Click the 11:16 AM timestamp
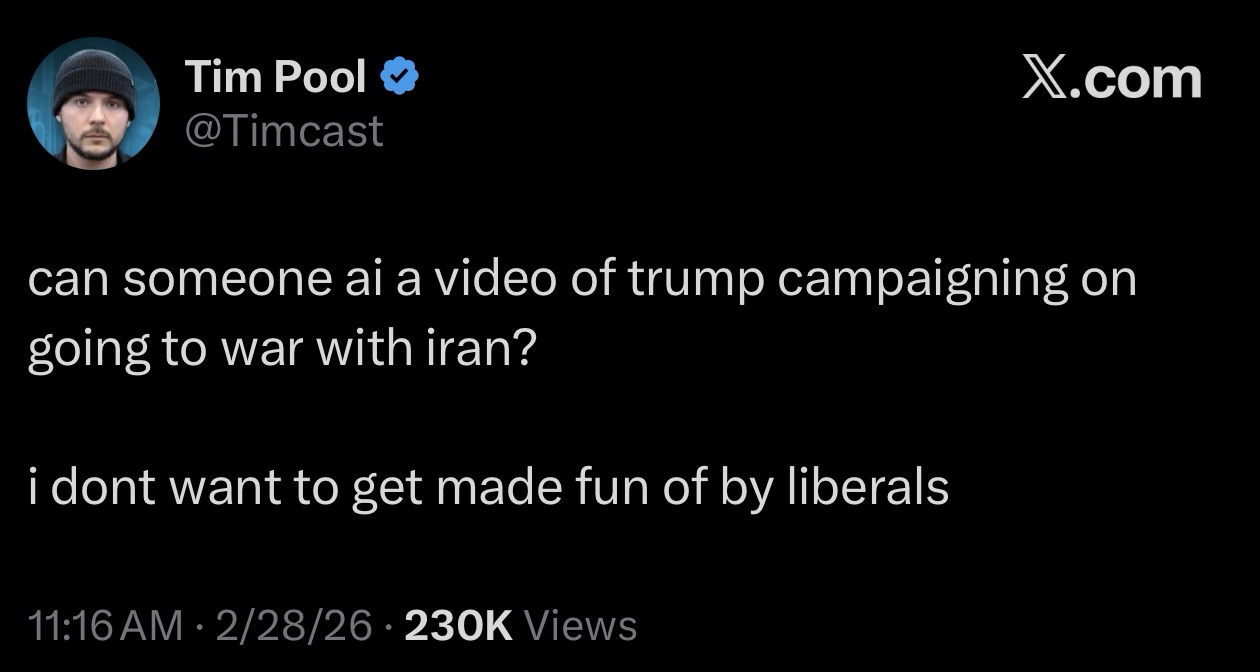The width and height of the screenshot is (1260, 672). 106,625
